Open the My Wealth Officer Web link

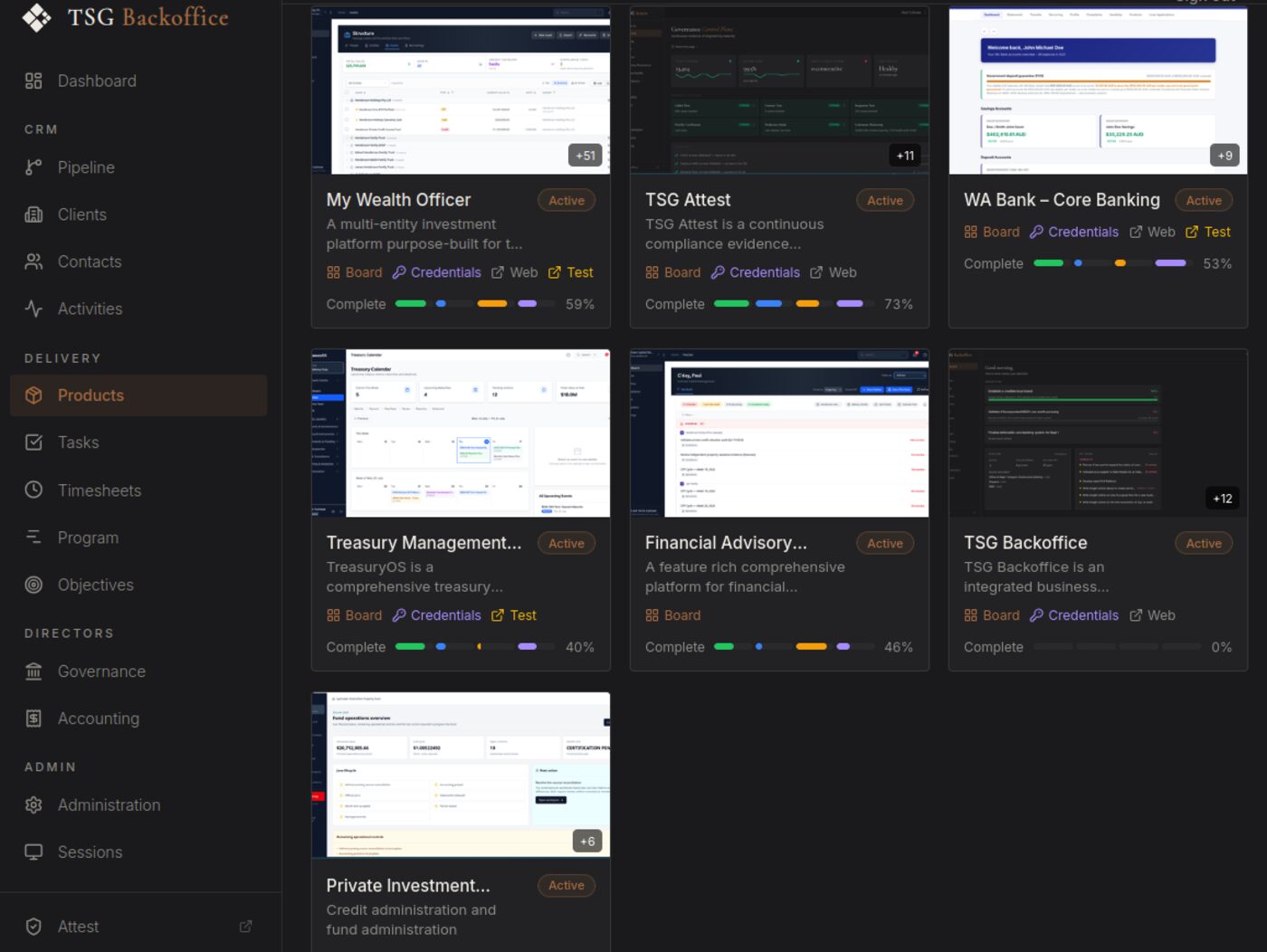(514, 272)
